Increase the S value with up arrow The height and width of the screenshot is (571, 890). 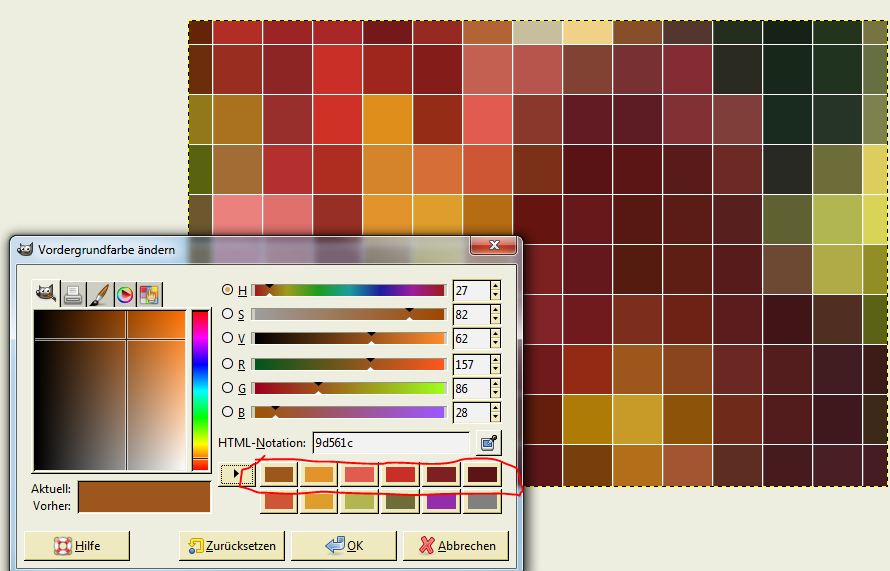click(496, 309)
